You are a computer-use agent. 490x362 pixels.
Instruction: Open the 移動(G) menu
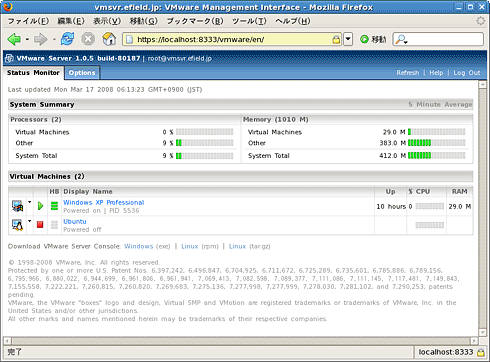144,21
